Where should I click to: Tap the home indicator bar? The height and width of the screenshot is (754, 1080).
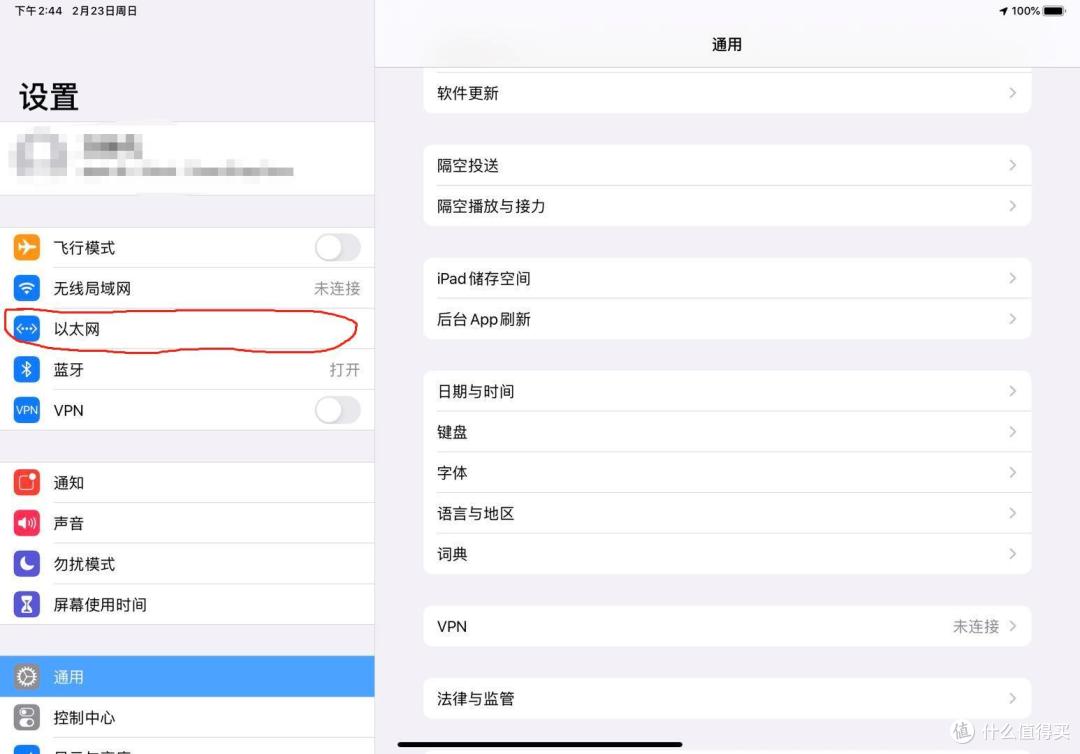[540, 744]
